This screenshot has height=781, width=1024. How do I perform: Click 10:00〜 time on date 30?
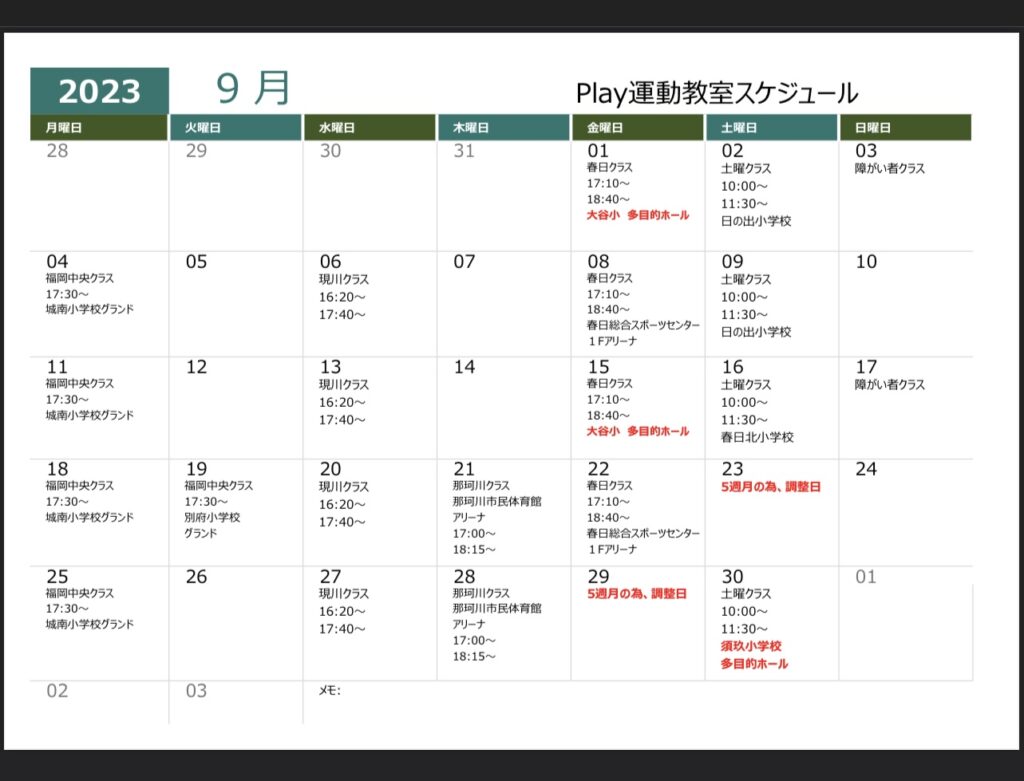pos(744,612)
